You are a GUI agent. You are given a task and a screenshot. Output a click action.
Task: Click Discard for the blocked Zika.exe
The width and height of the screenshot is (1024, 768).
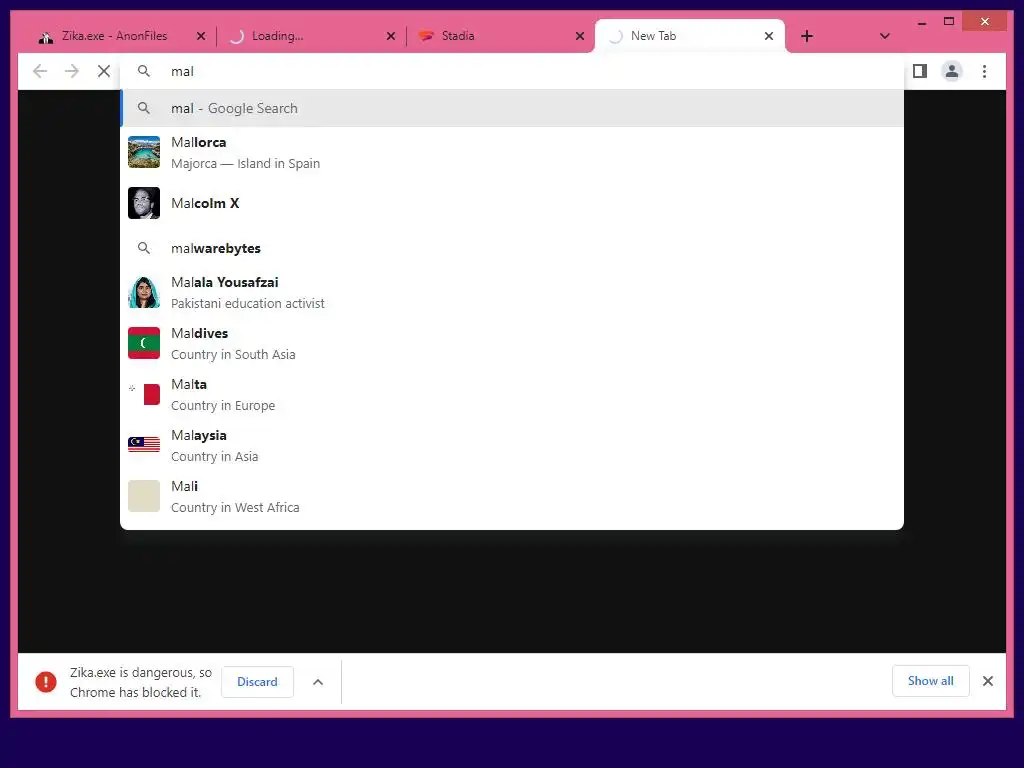257,682
